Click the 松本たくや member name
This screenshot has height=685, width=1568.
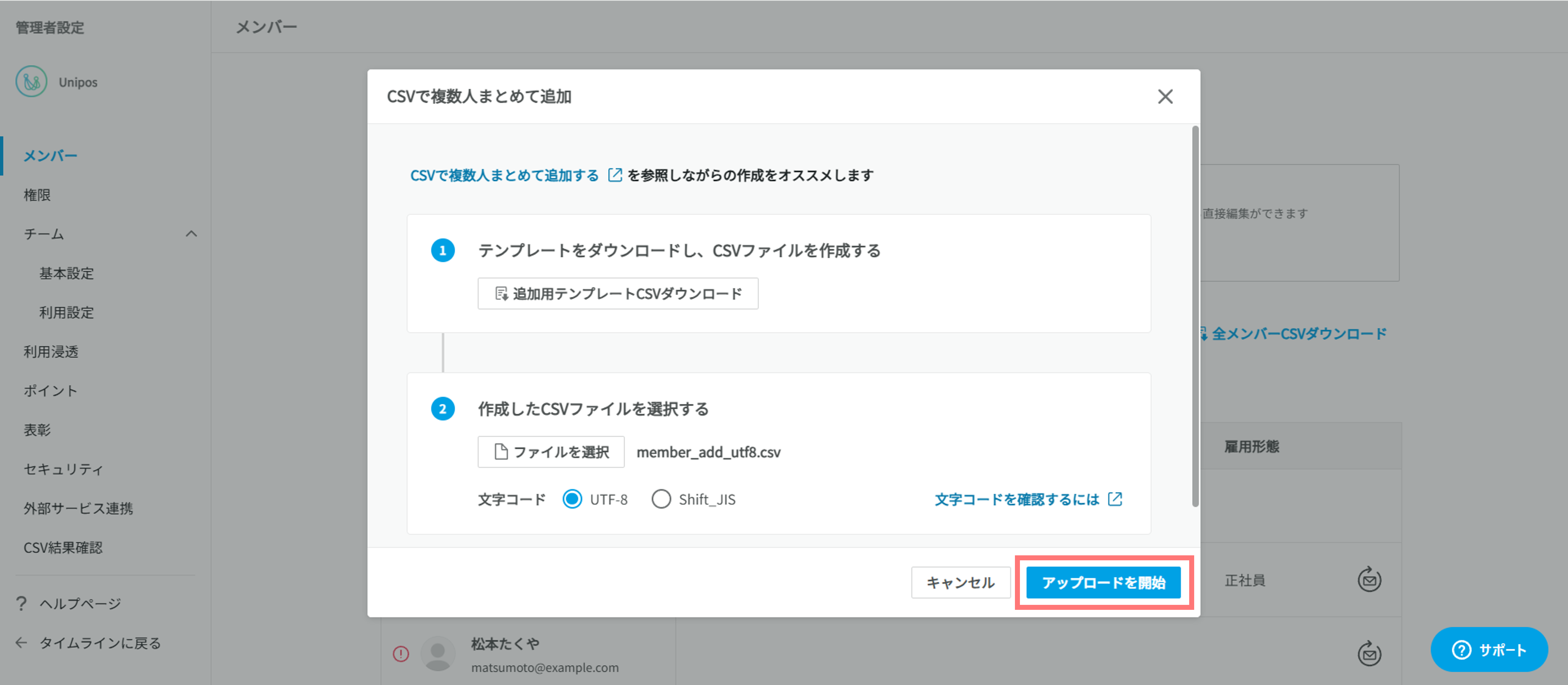point(505,644)
